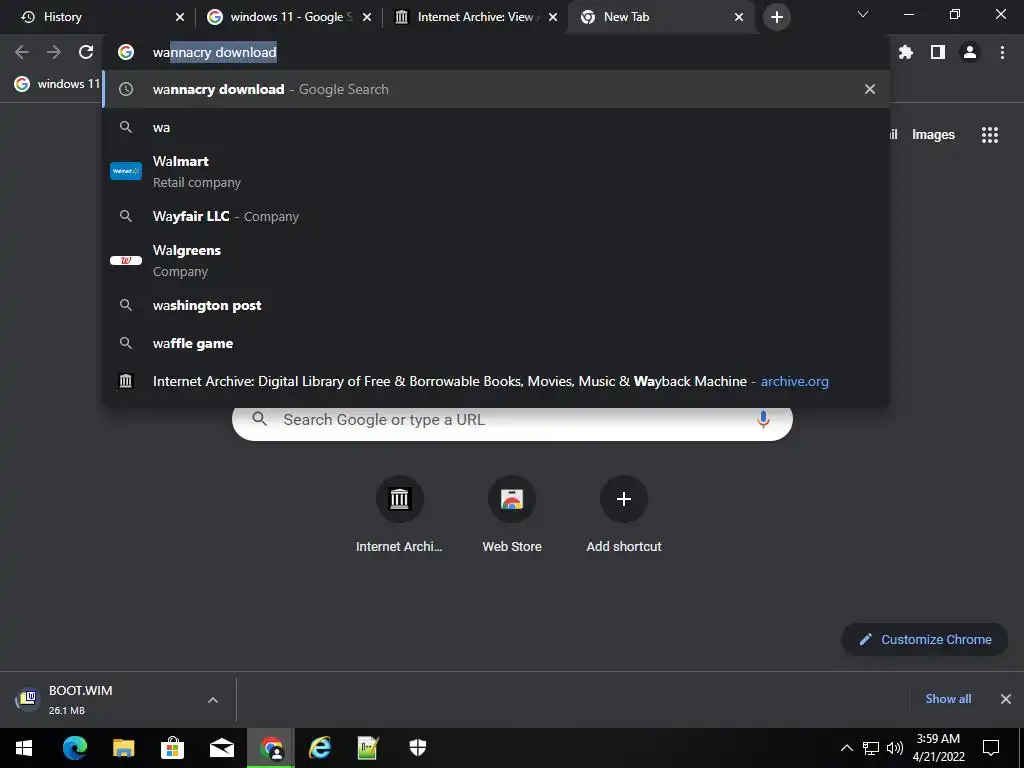The height and width of the screenshot is (768, 1024).
Task: Open the notification center icon
Action: click(991, 748)
